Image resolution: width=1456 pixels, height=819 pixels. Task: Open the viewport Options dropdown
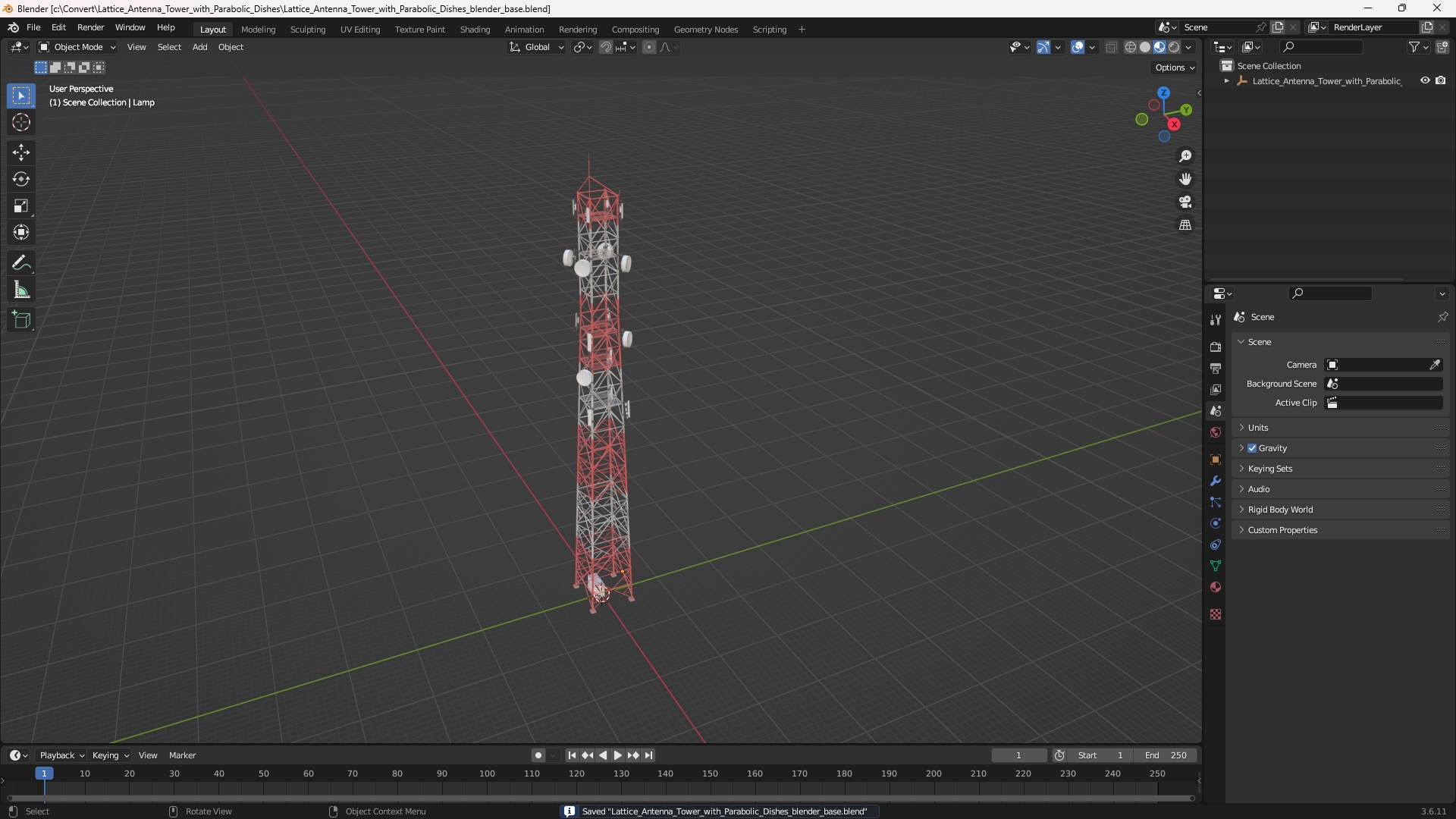click(1174, 67)
